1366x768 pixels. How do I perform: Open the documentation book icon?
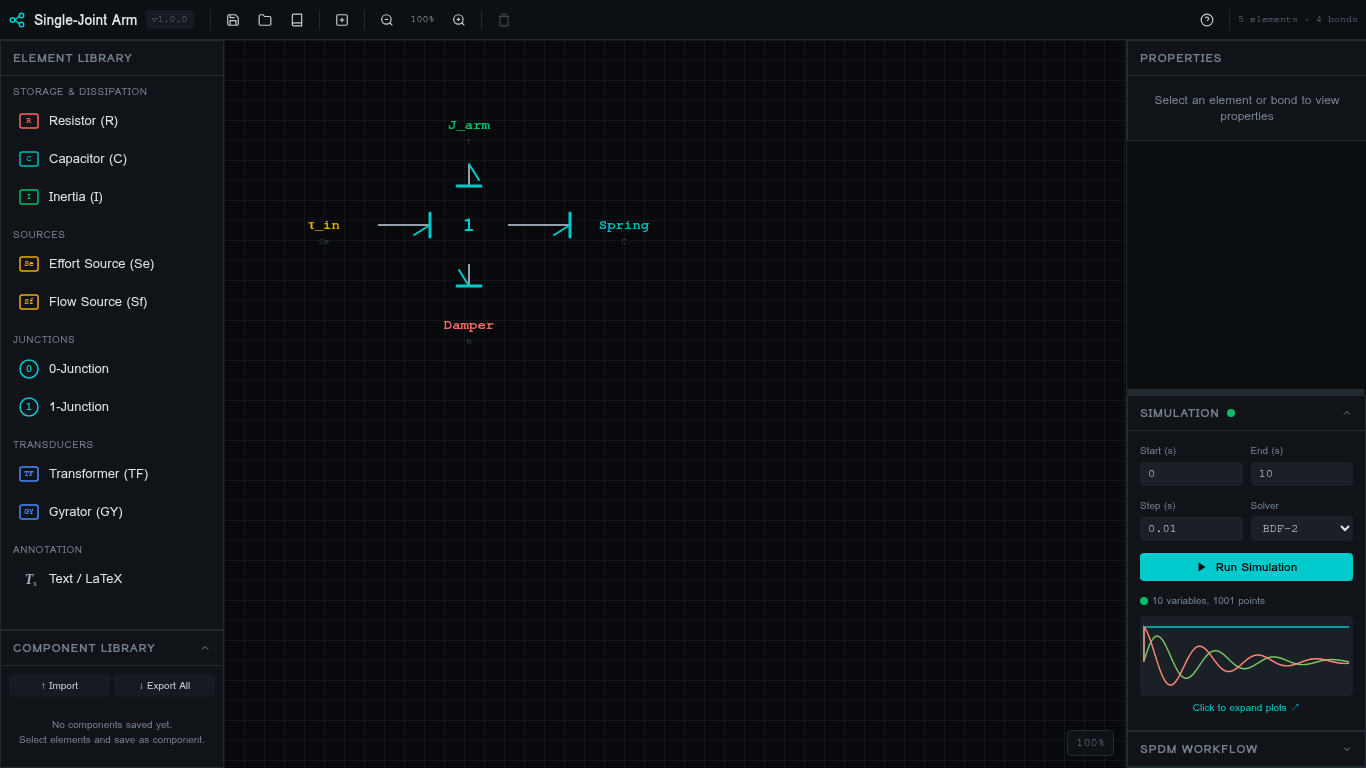[x=297, y=20]
